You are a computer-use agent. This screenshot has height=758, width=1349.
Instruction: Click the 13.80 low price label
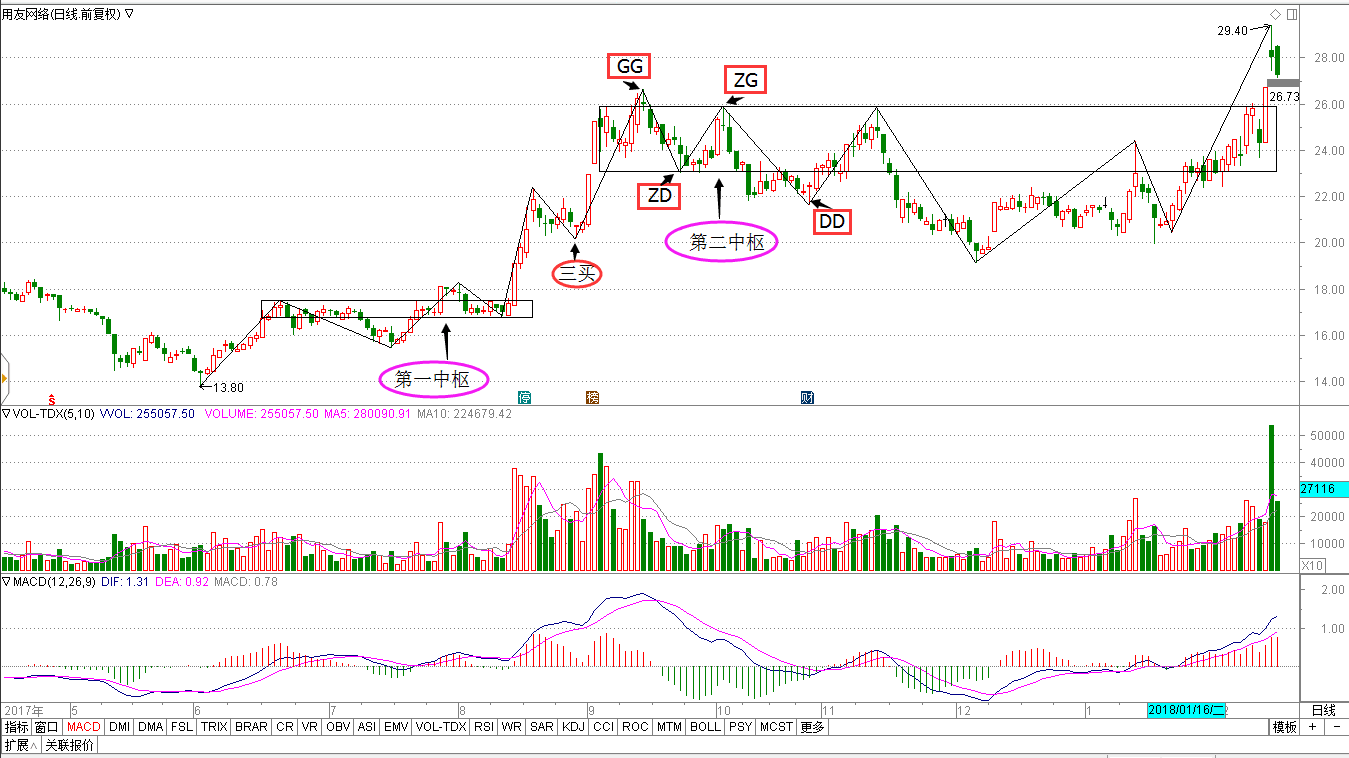coord(228,388)
